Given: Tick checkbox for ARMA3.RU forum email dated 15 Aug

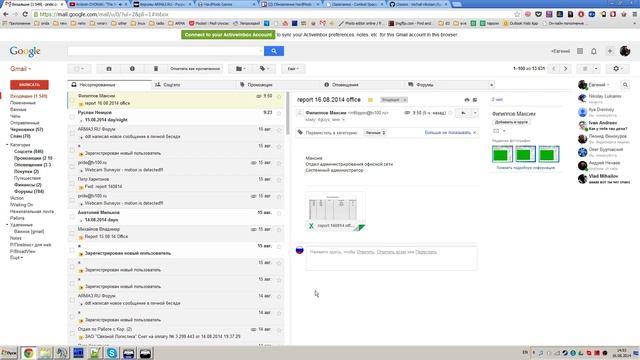Looking at the screenshot, I should 72,133.
